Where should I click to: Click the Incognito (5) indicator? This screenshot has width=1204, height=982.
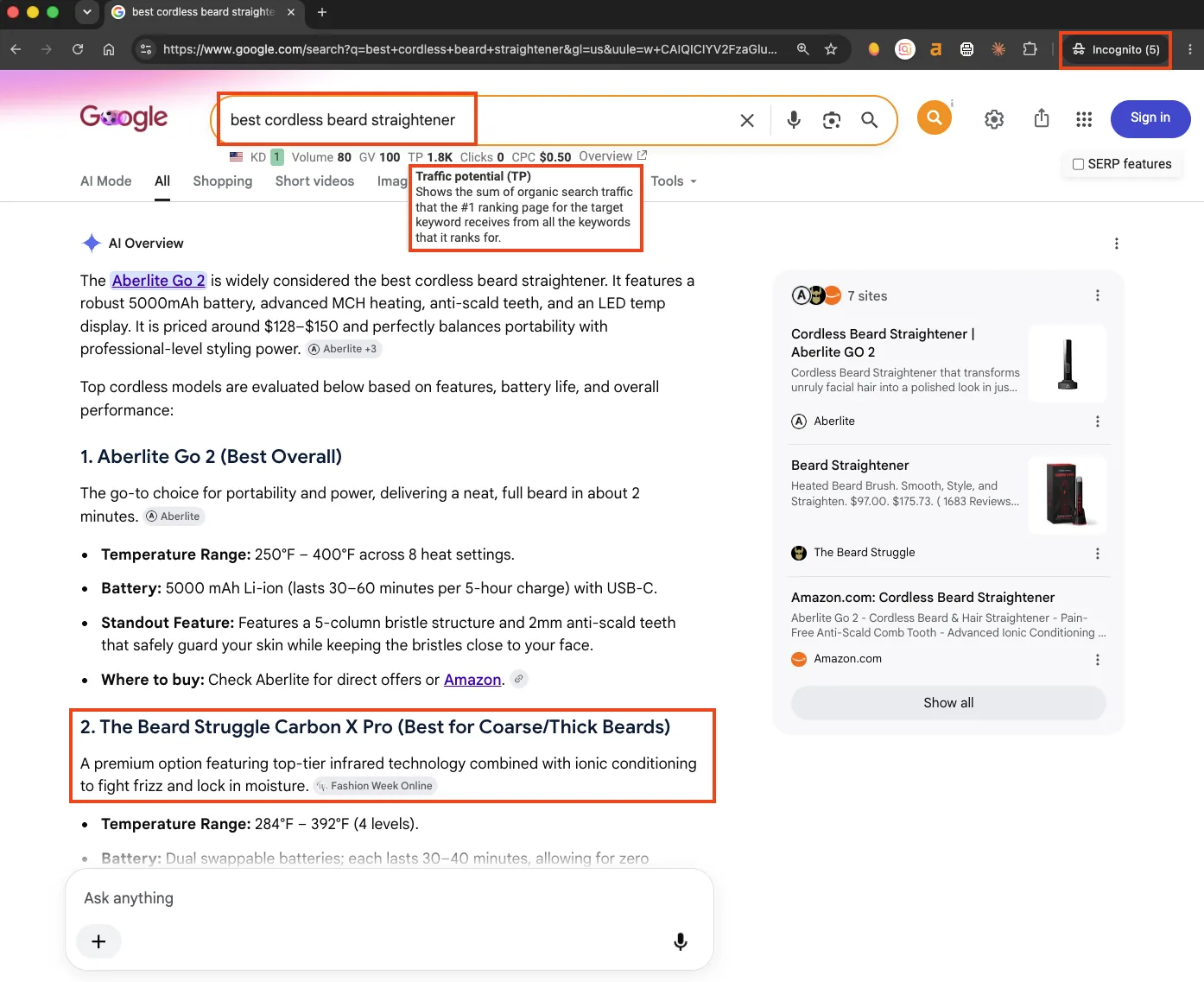1116,49
